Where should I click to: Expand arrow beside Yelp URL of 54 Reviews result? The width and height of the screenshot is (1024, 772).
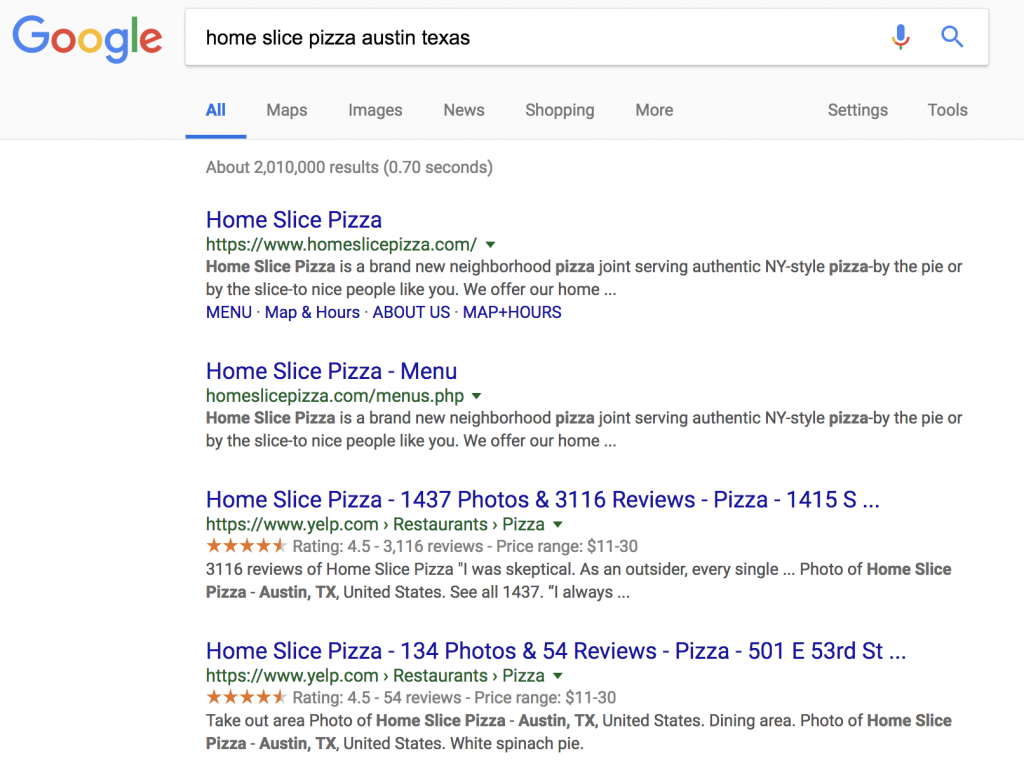click(x=558, y=676)
